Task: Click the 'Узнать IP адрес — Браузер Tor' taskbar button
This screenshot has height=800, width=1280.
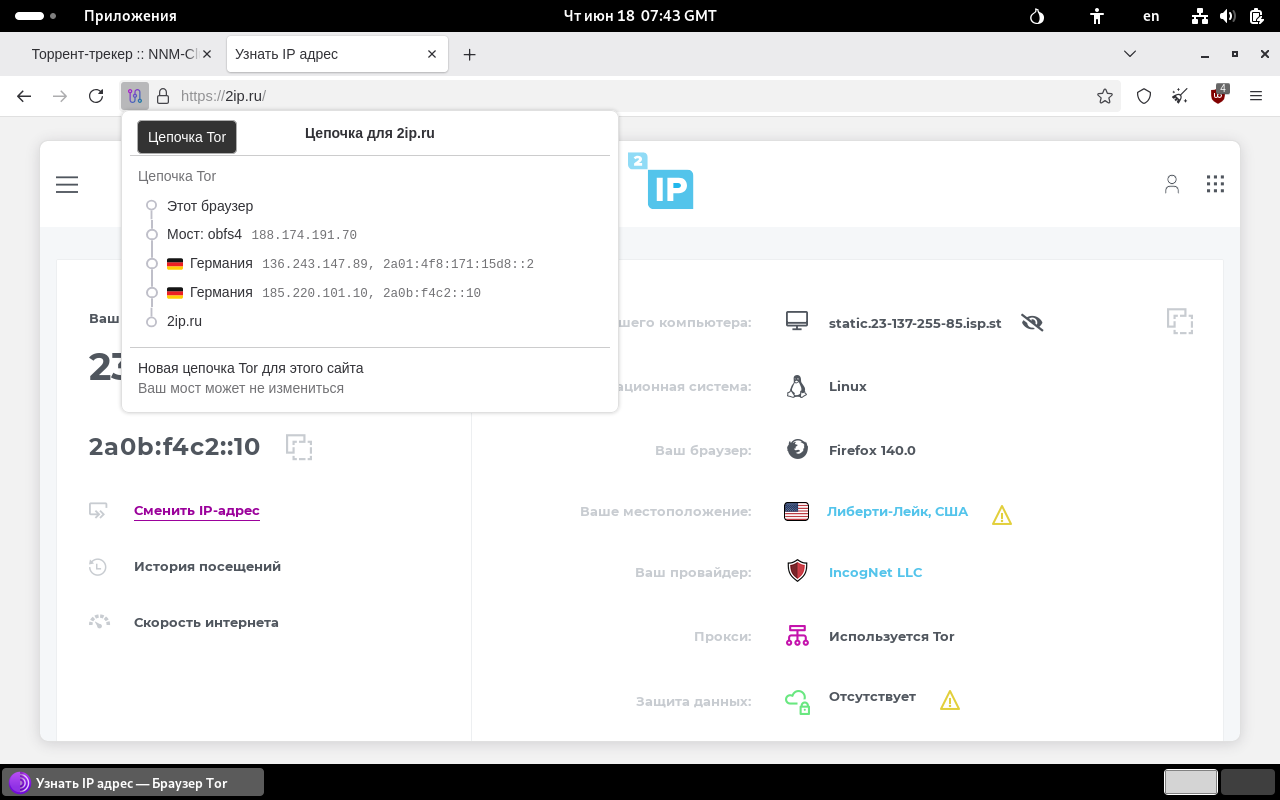Action: tap(133, 782)
